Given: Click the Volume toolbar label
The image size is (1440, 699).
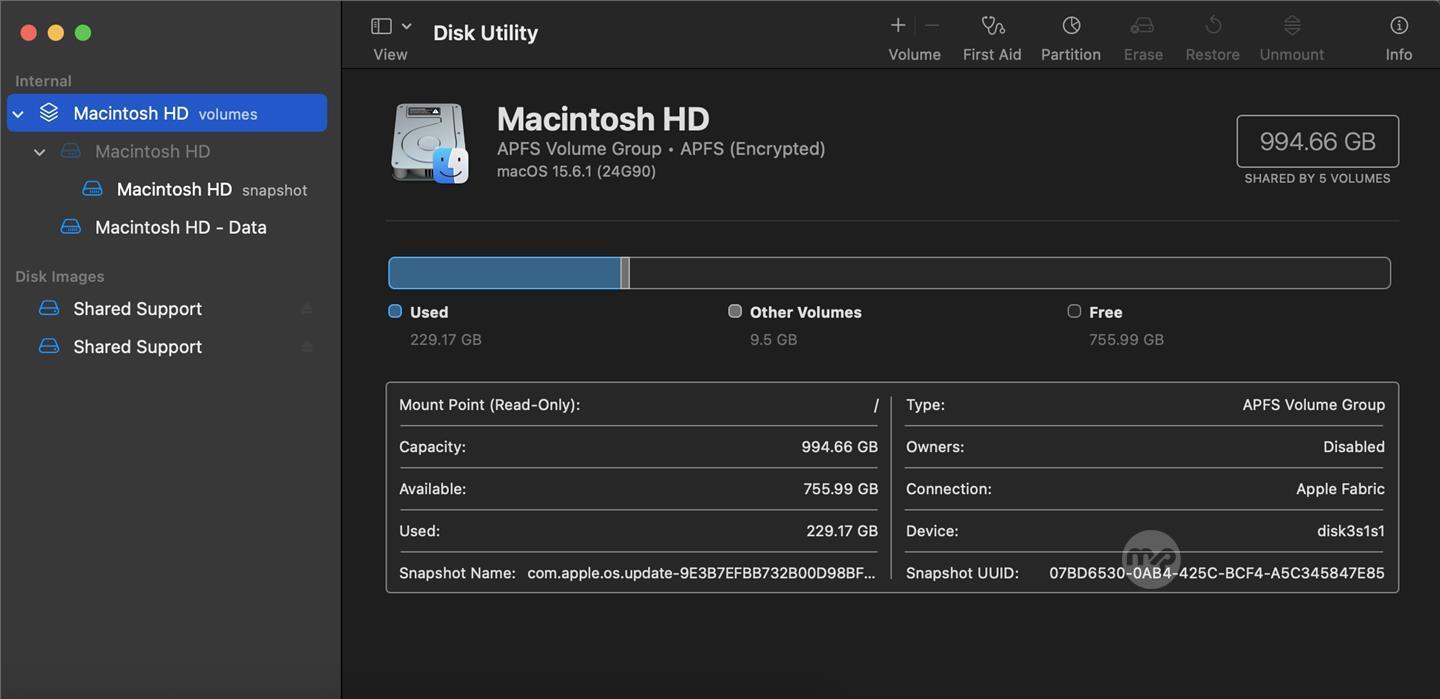Looking at the screenshot, I should point(915,55).
